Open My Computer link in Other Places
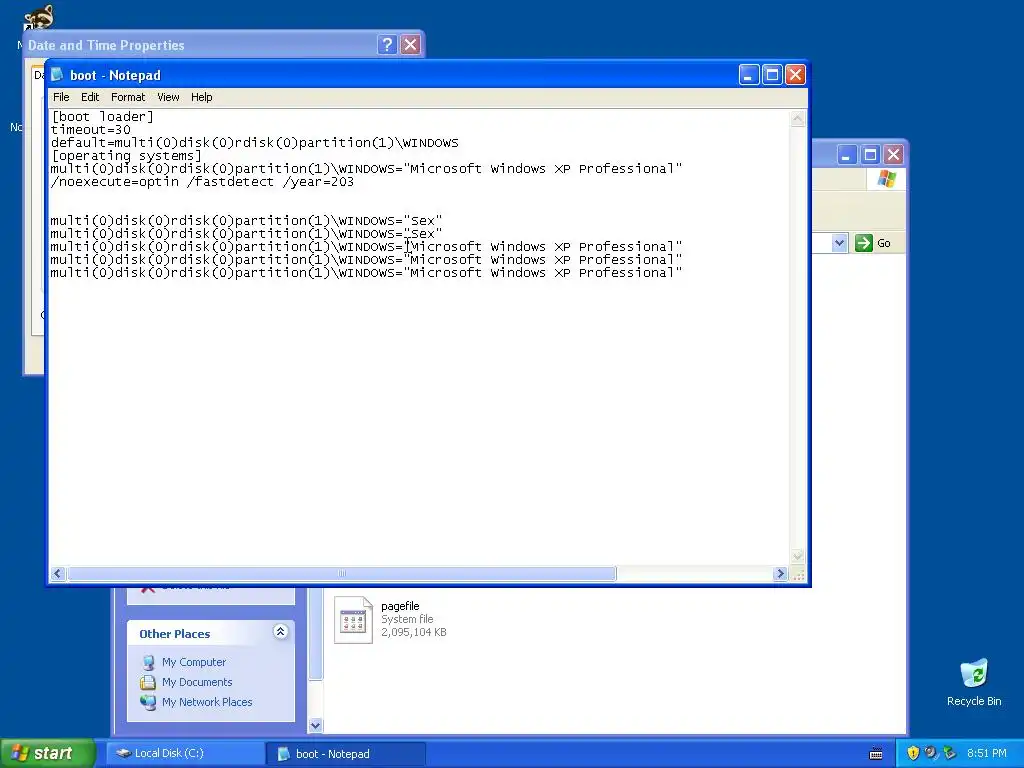1024x768 pixels. pyautogui.click(x=194, y=662)
